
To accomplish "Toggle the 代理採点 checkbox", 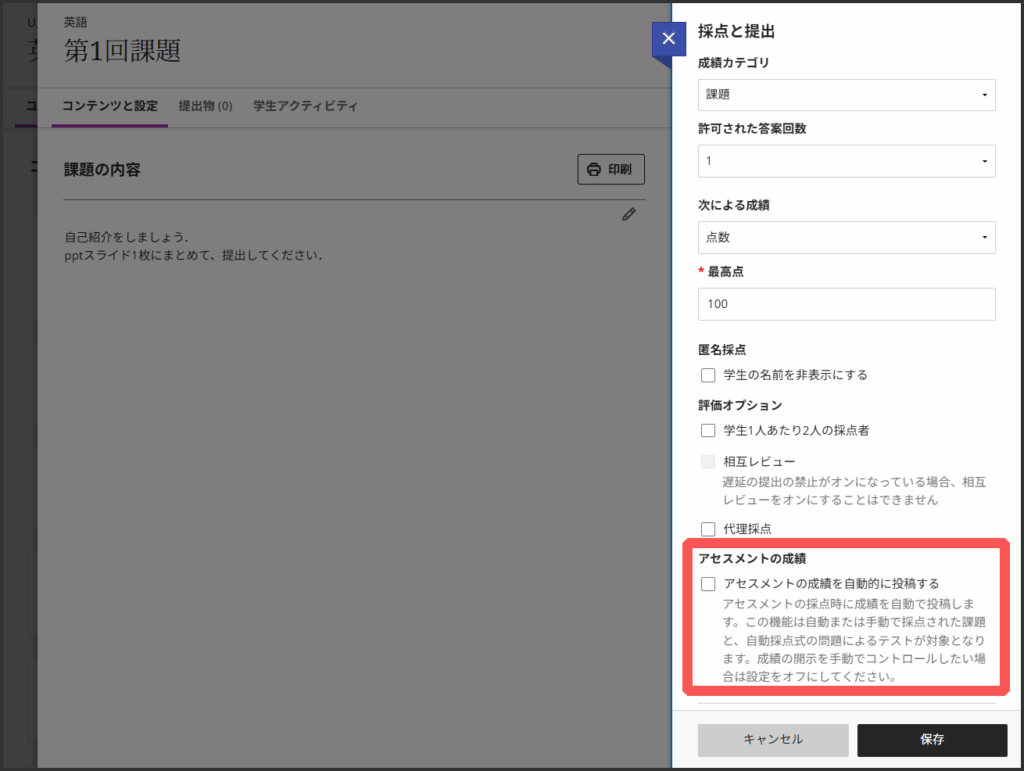I will pos(708,529).
